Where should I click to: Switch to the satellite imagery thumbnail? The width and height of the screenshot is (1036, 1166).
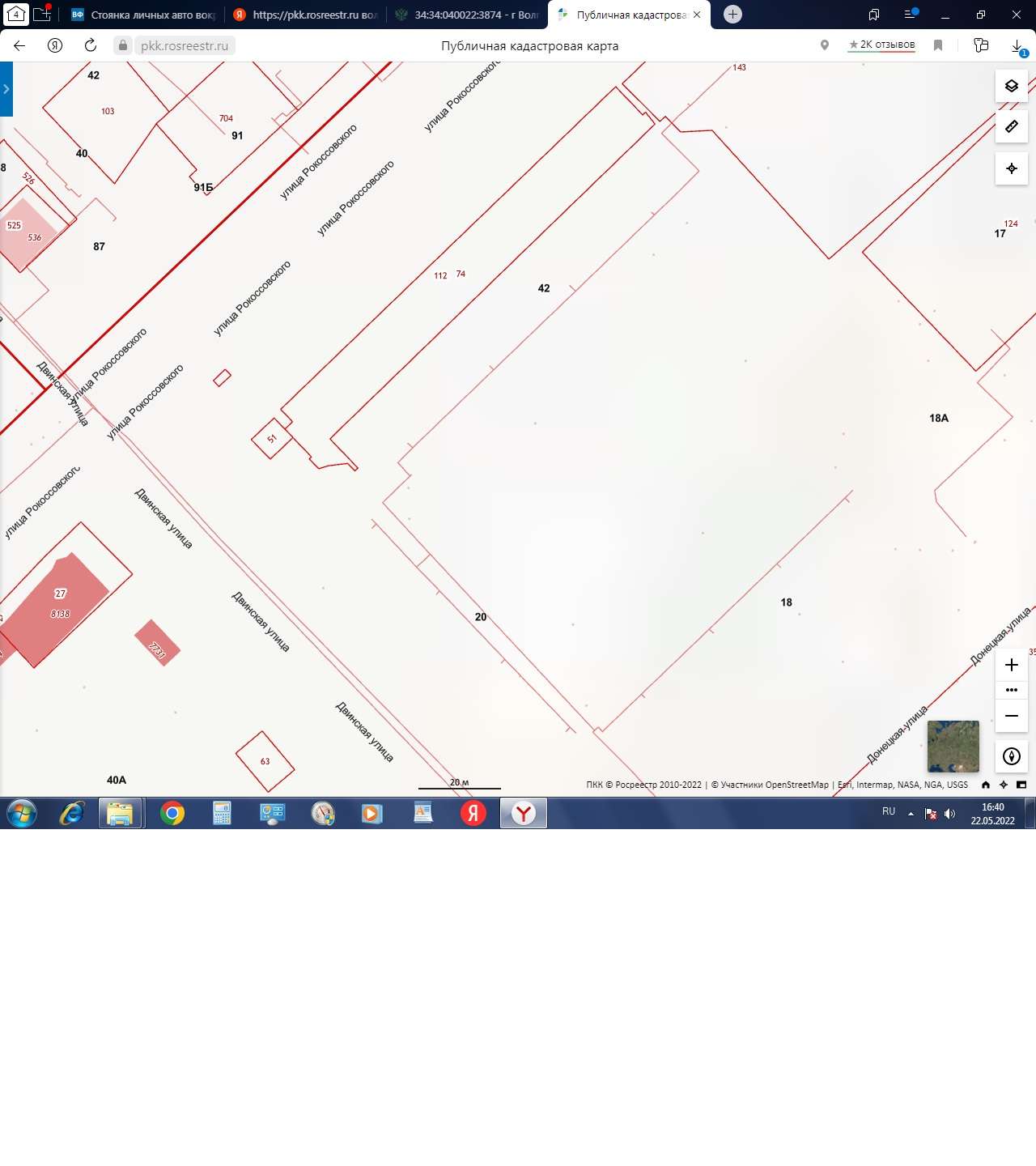[953, 747]
